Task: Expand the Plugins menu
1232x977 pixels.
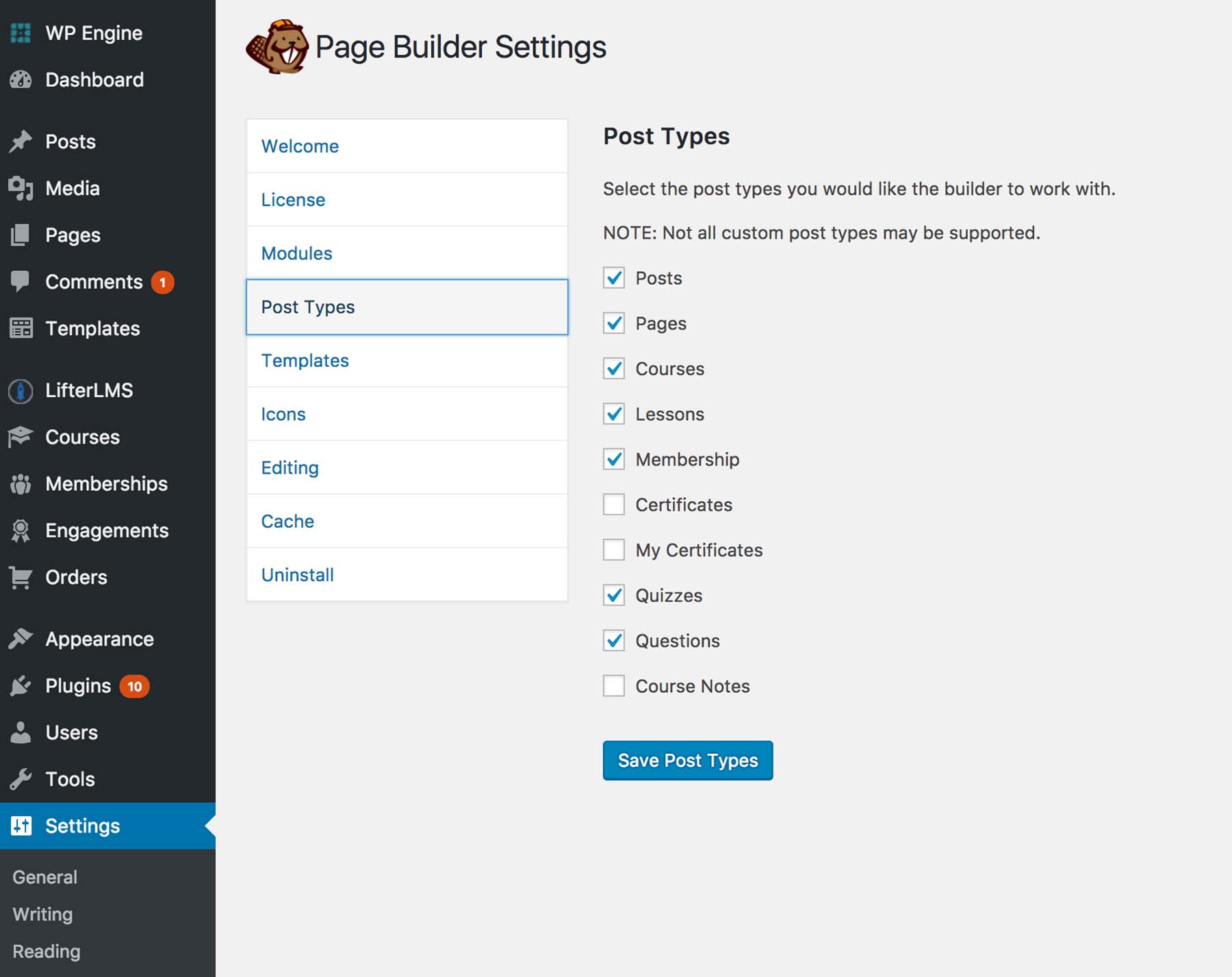Action: point(77,685)
